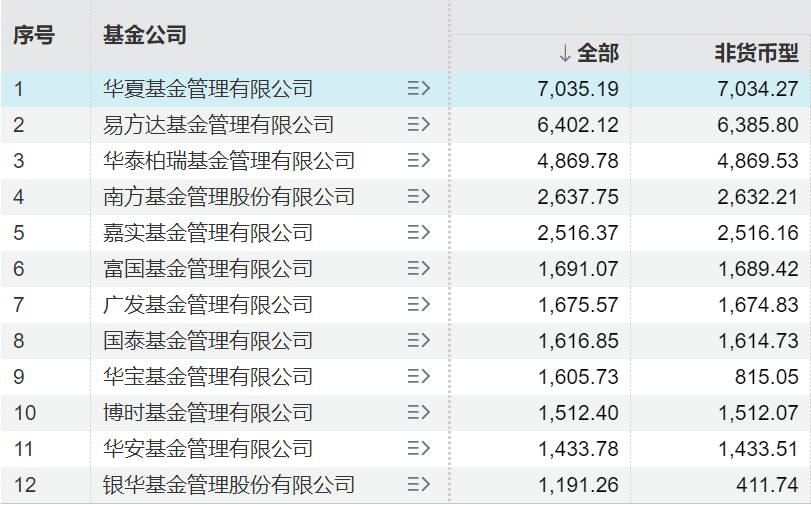Click non-monetary value 1,433.51

point(758,449)
